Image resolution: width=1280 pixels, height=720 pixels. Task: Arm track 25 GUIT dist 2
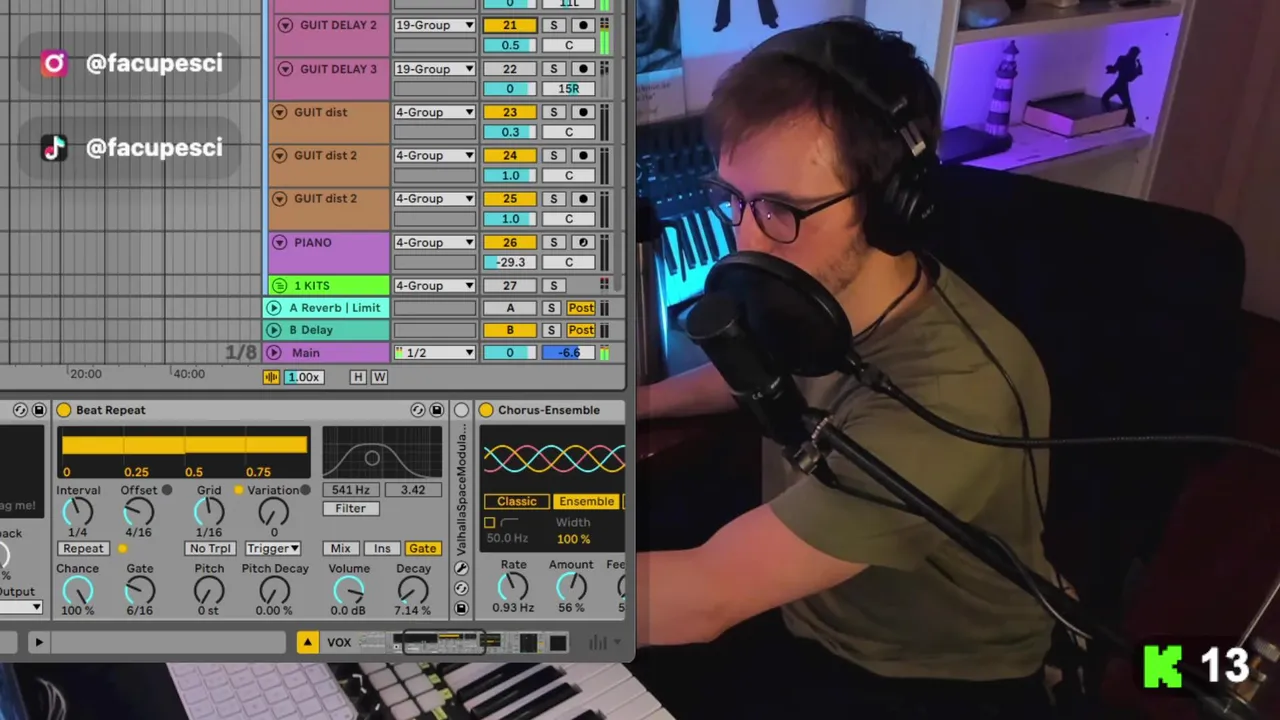pos(583,198)
